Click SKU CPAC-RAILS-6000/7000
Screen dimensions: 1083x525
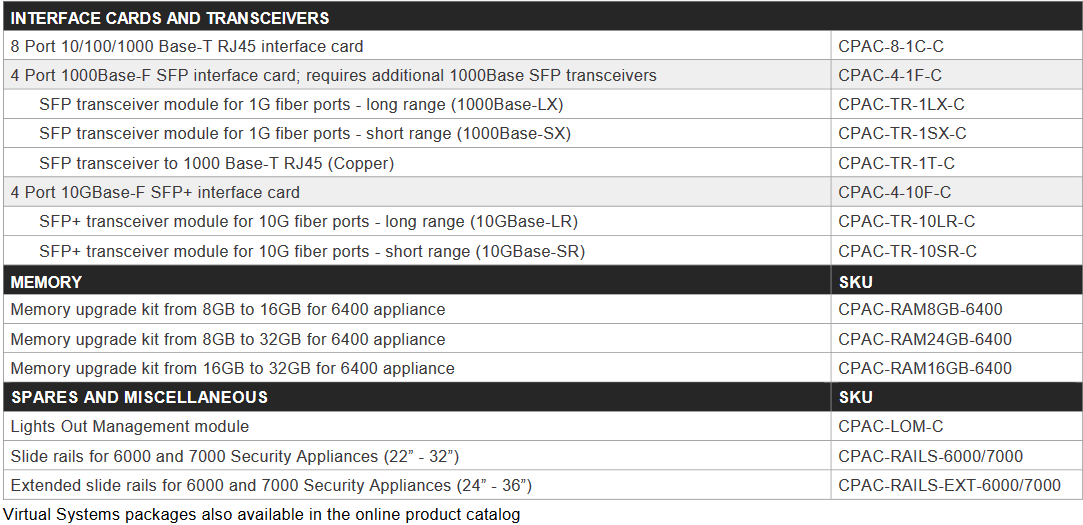(930, 456)
